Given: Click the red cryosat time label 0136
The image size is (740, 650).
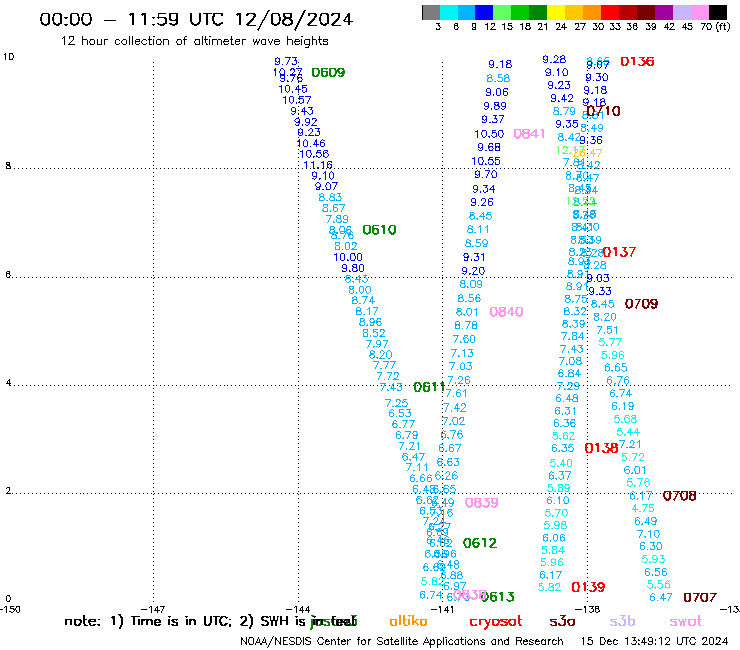Looking at the screenshot, I should coord(637,61).
